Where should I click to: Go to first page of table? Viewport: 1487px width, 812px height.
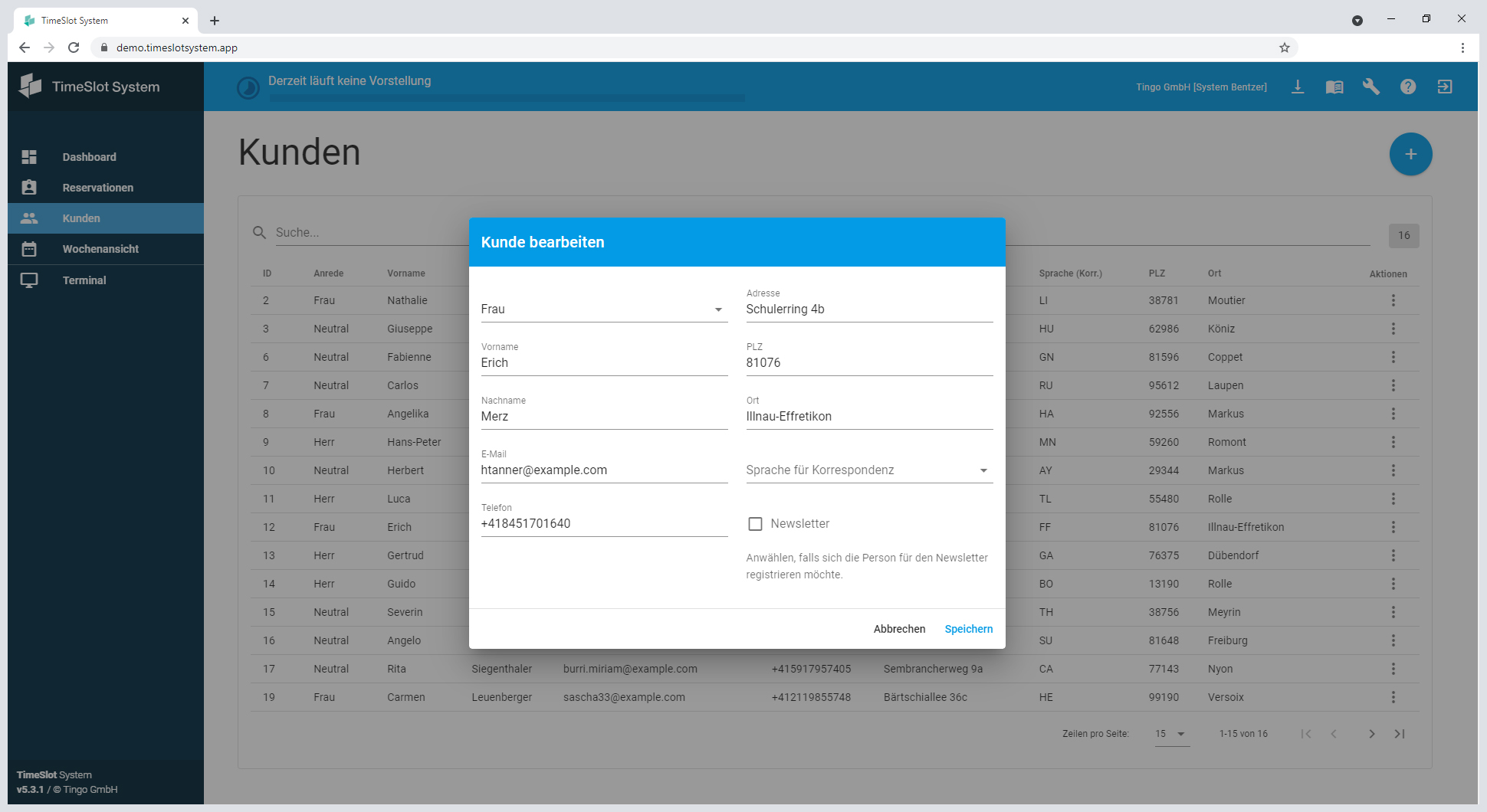[1306, 734]
